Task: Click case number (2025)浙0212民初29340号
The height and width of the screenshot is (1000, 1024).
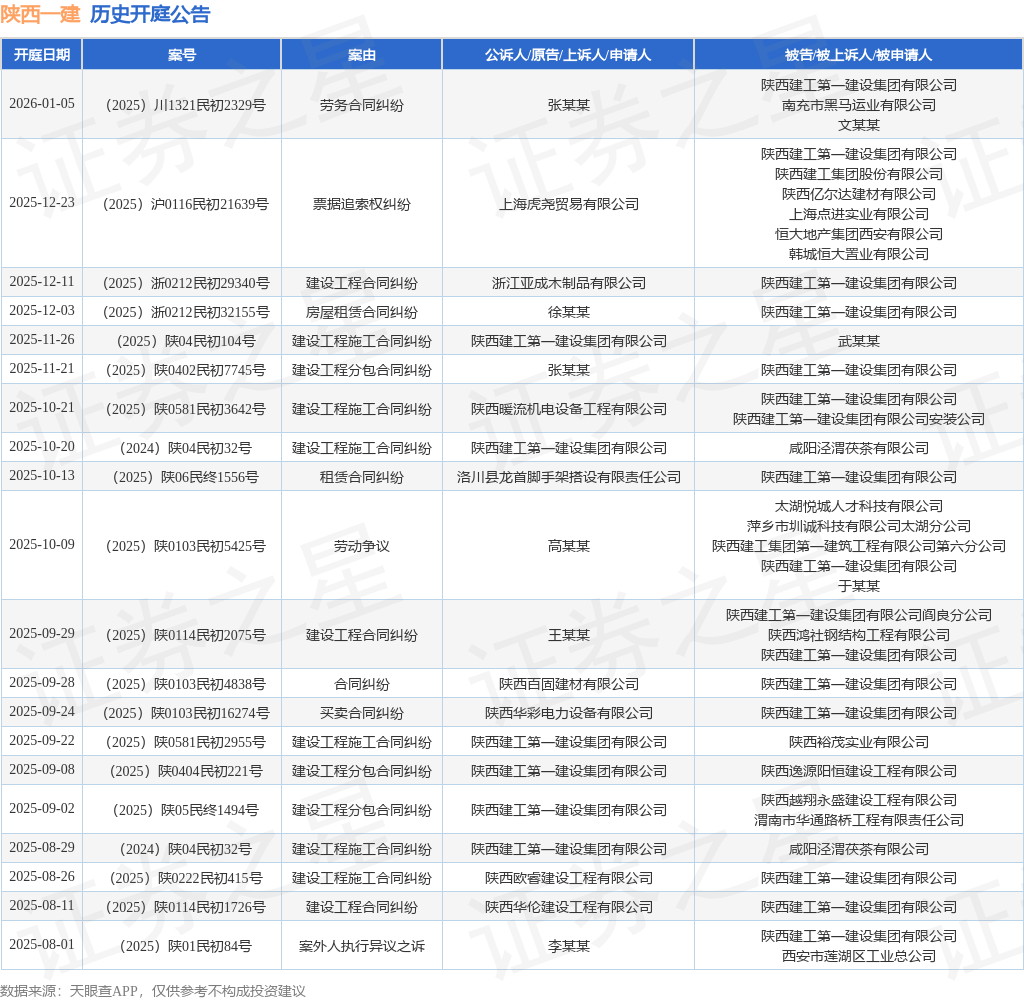Action: pyautogui.click(x=185, y=283)
